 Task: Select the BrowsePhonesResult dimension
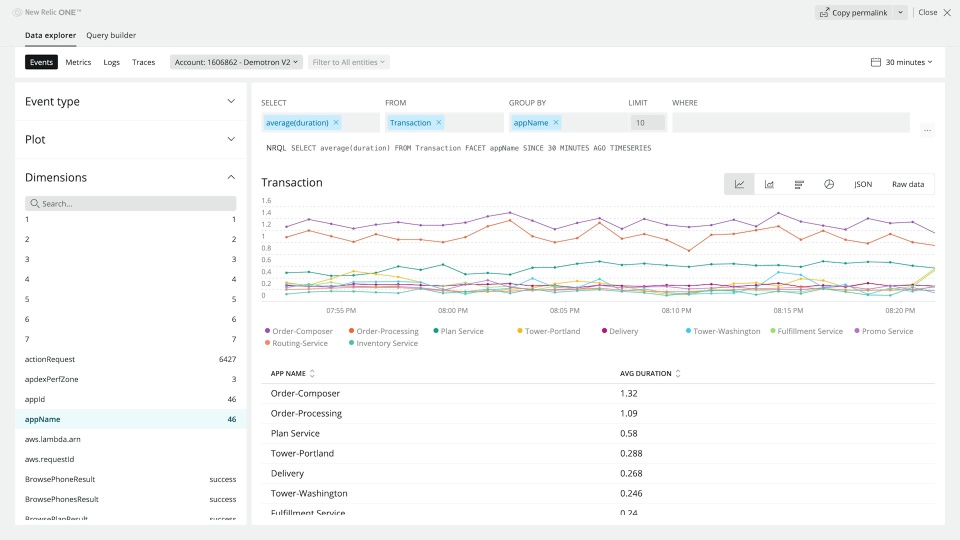coord(130,499)
